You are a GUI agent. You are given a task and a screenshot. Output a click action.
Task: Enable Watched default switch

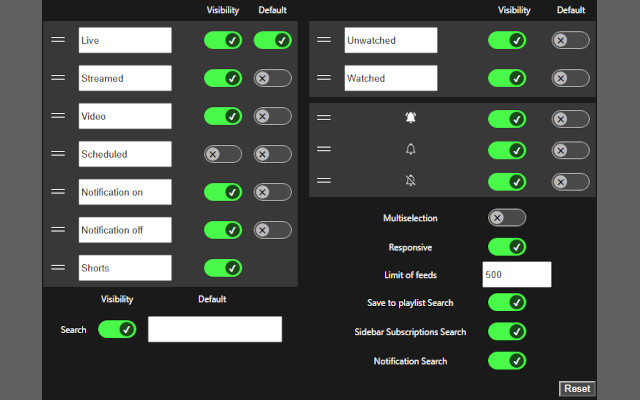point(571,78)
